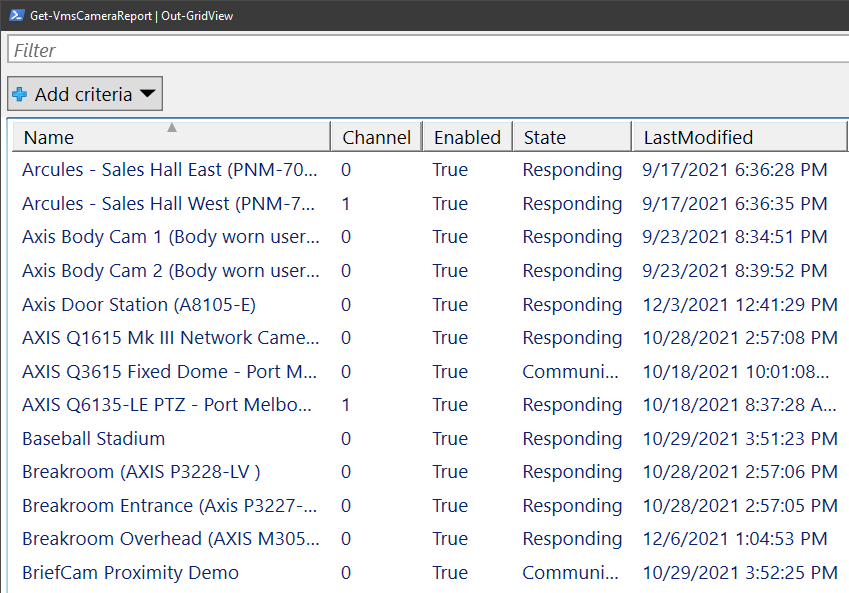The width and height of the screenshot is (849, 593).
Task: Open the Add criteria dropdown arrow
Action: point(147,94)
